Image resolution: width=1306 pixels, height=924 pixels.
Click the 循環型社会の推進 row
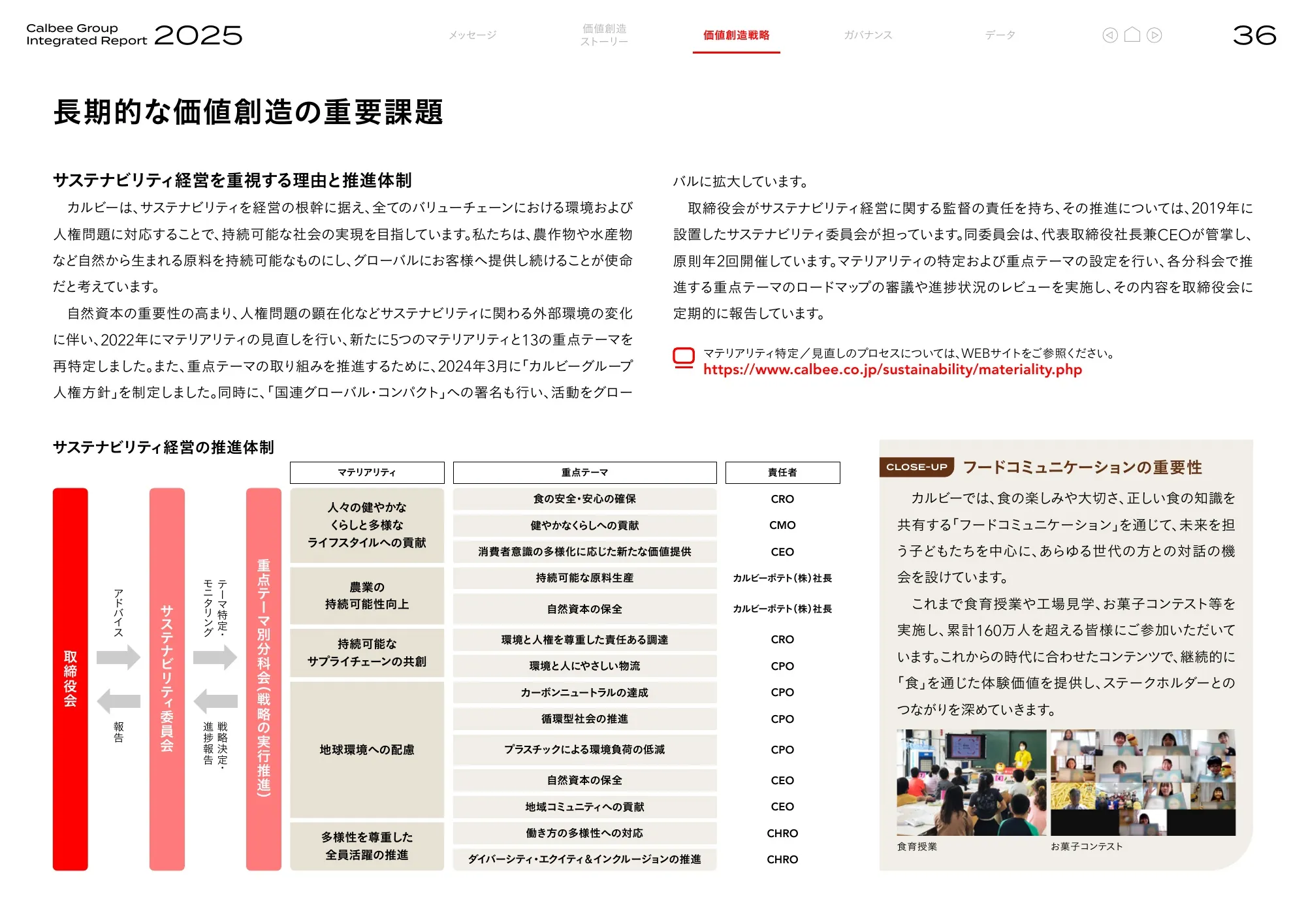pos(584,719)
